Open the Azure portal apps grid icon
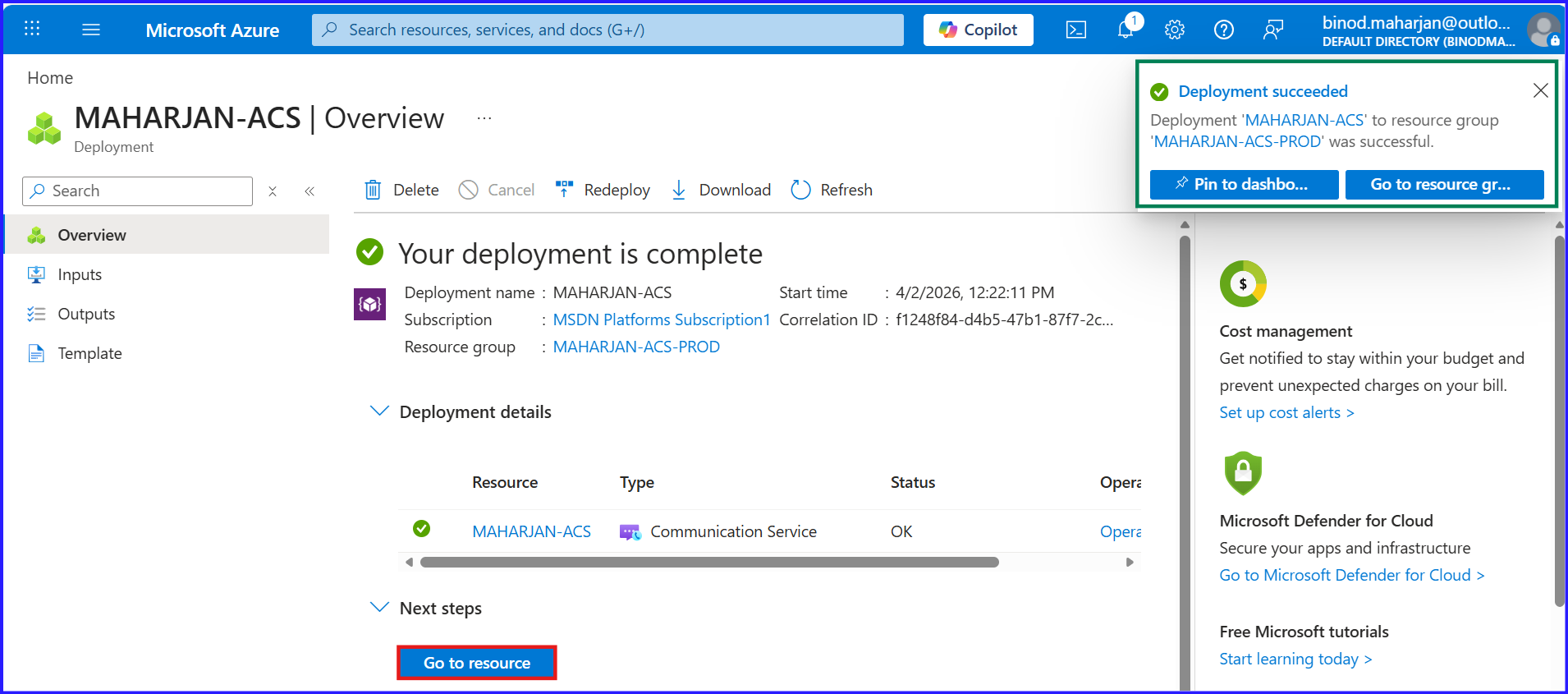Image resolution: width=1568 pixels, height=694 pixels. pyautogui.click(x=32, y=30)
